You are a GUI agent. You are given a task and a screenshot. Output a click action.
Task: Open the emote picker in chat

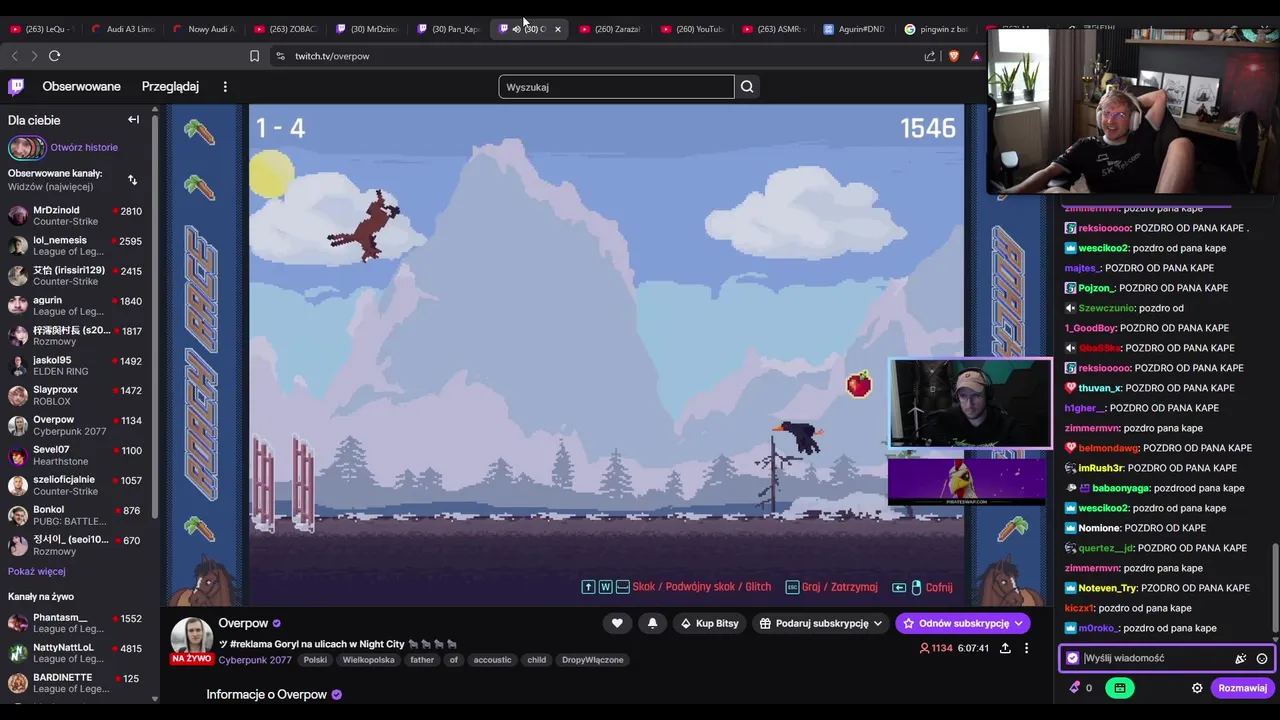coord(1262,658)
